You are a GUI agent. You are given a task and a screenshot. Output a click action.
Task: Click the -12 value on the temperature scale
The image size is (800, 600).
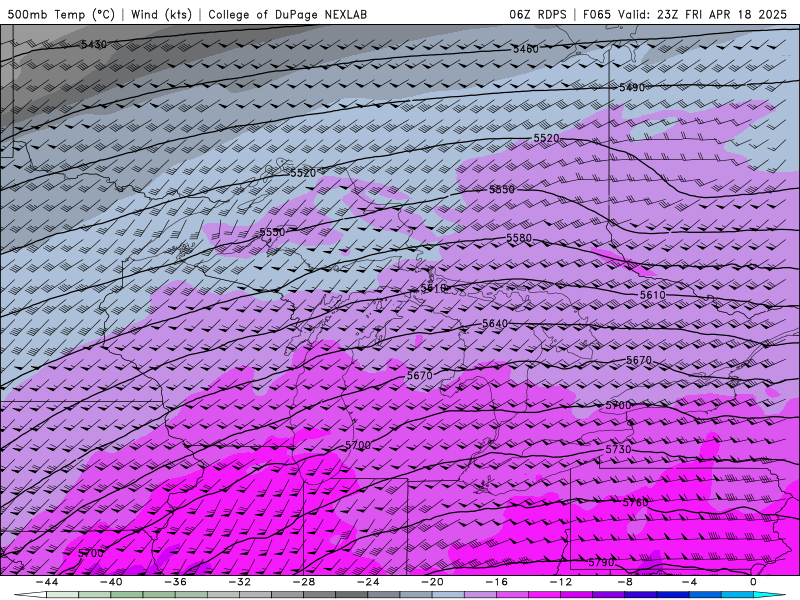click(x=561, y=582)
